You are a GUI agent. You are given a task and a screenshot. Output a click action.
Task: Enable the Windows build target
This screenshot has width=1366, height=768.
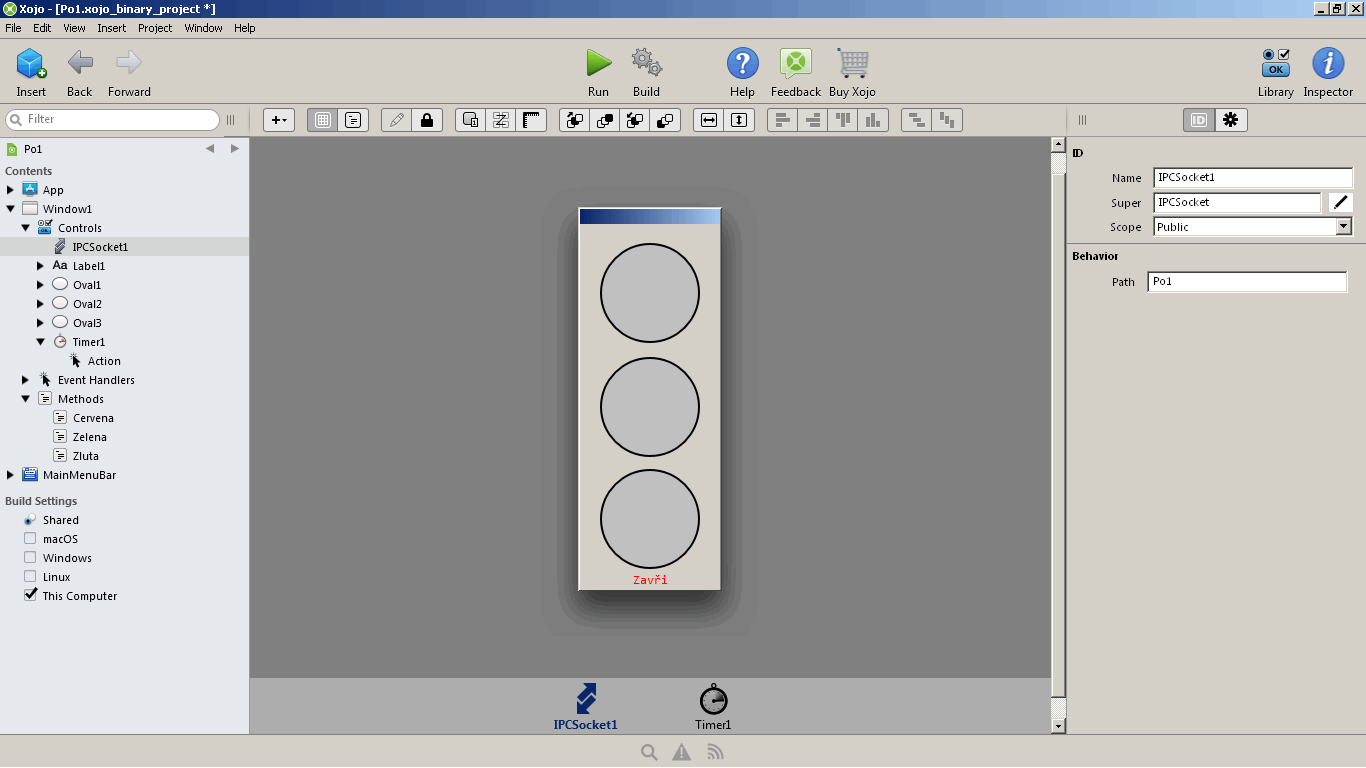[x=30, y=558]
